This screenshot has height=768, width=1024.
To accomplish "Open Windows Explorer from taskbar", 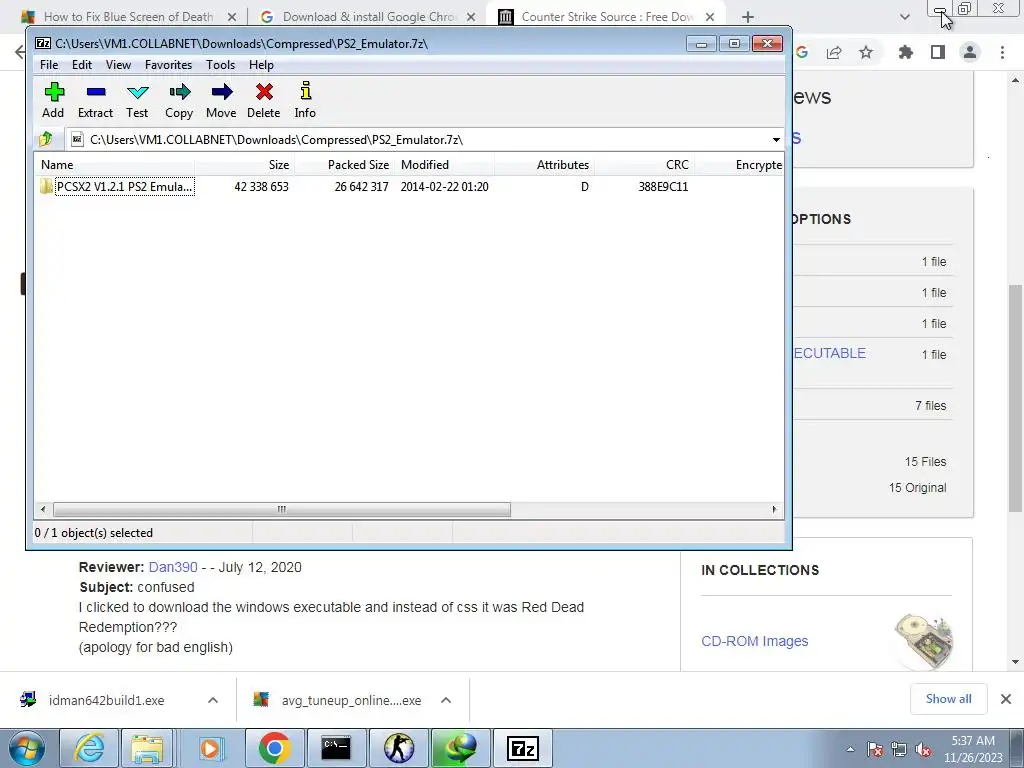I will [x=147, y=748].
